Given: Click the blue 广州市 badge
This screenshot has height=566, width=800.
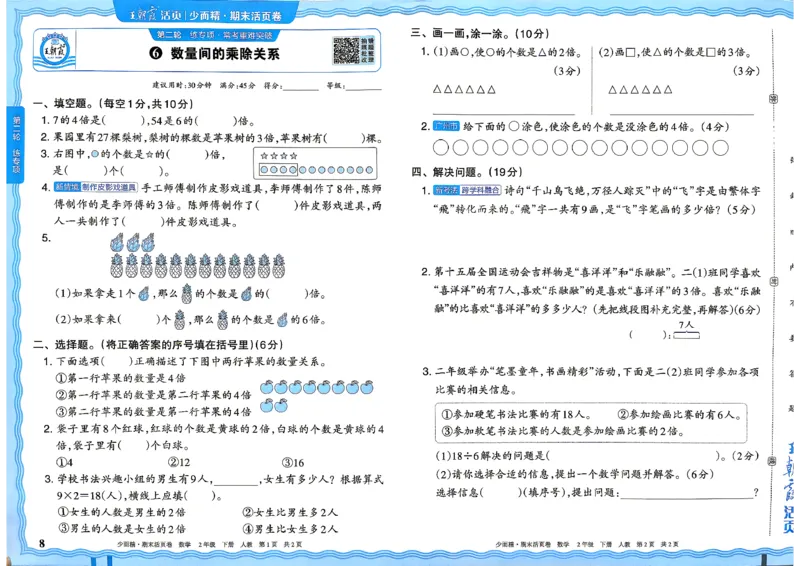Looking at the screenshot, I should 446,126.
